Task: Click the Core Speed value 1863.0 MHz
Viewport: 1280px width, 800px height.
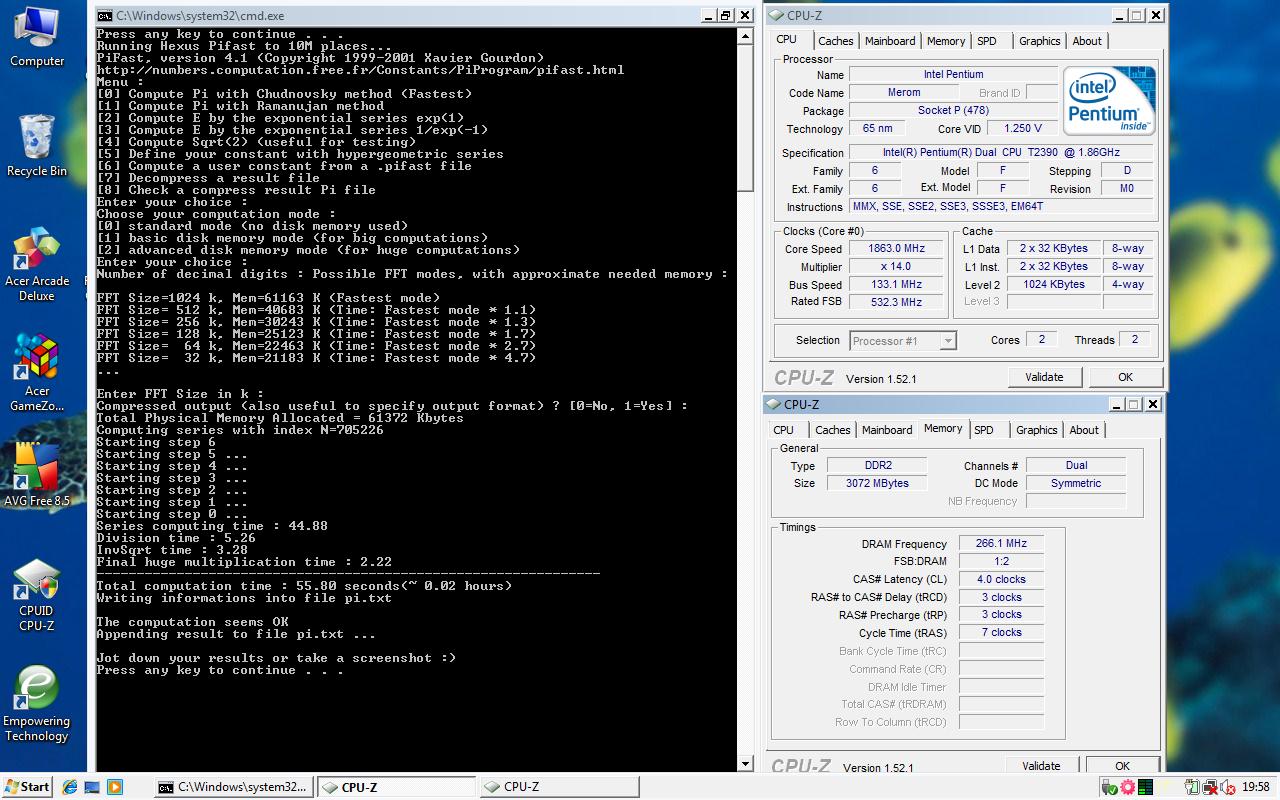Action: pos(896,249)
